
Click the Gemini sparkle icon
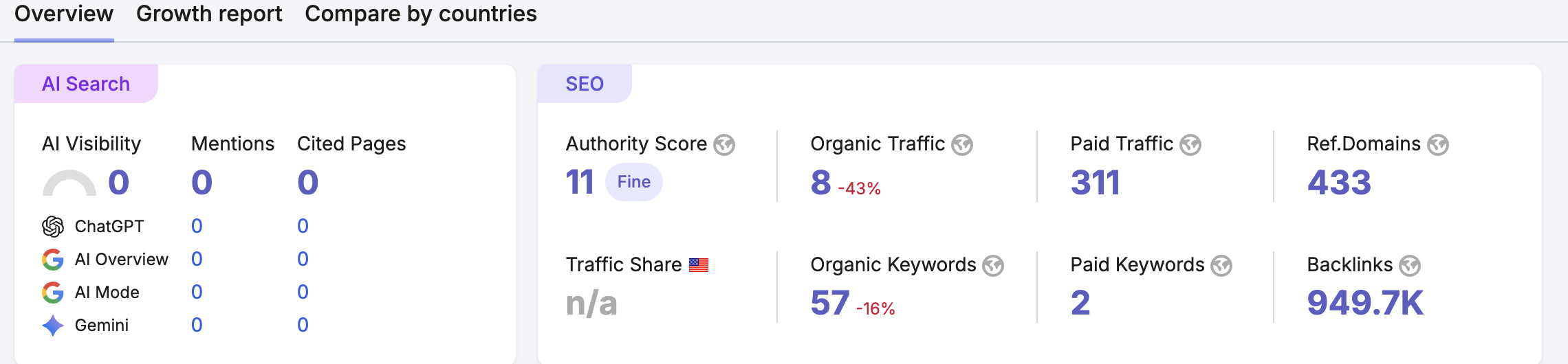click(x=53, y=325)
